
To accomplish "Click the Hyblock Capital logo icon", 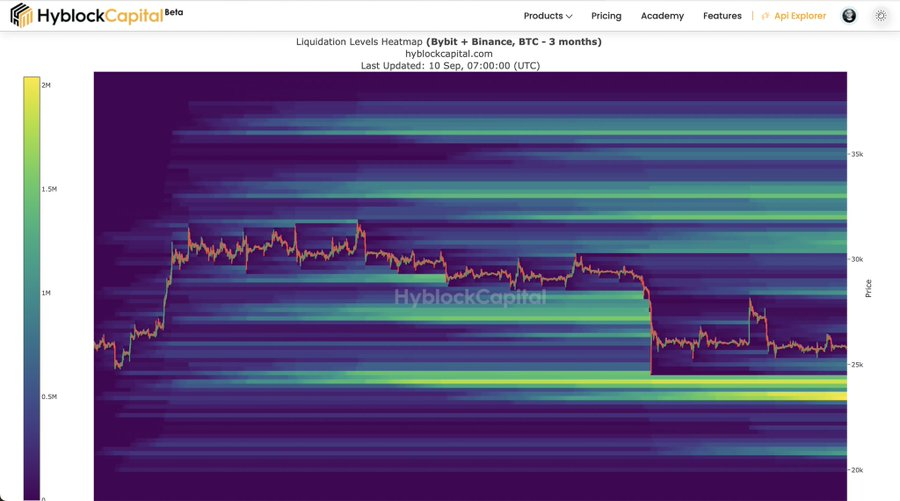I will (x=21, y=15).
